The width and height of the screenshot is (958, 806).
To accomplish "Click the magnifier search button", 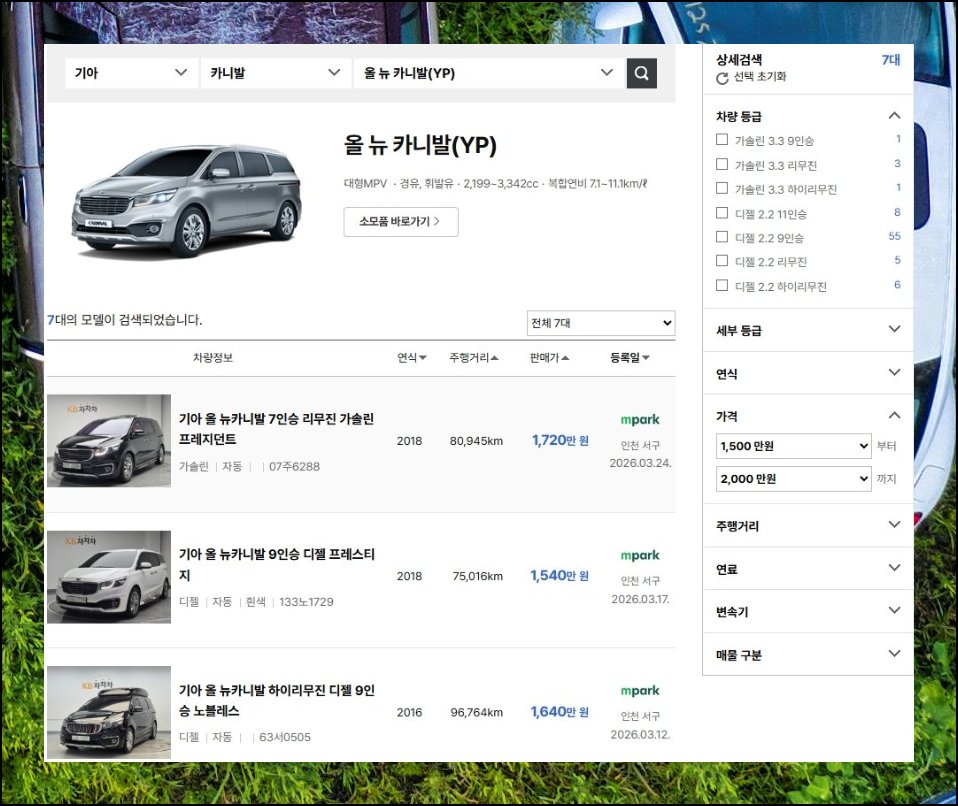I will point(642,73).
